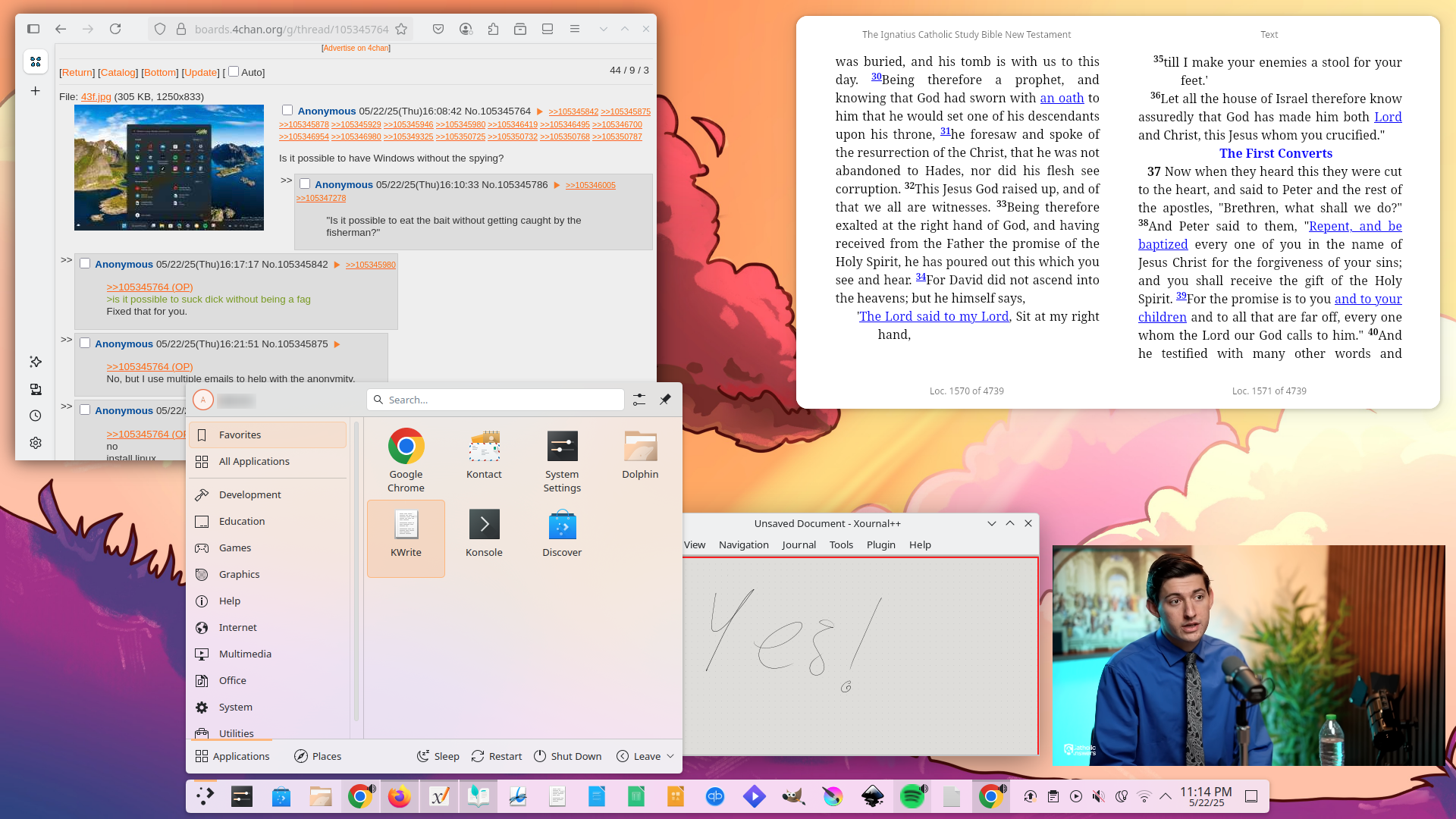This screenshot has height=819, width=1456.
Task: Toggle the launcher keep-open pin
Action: click(665, 400)
